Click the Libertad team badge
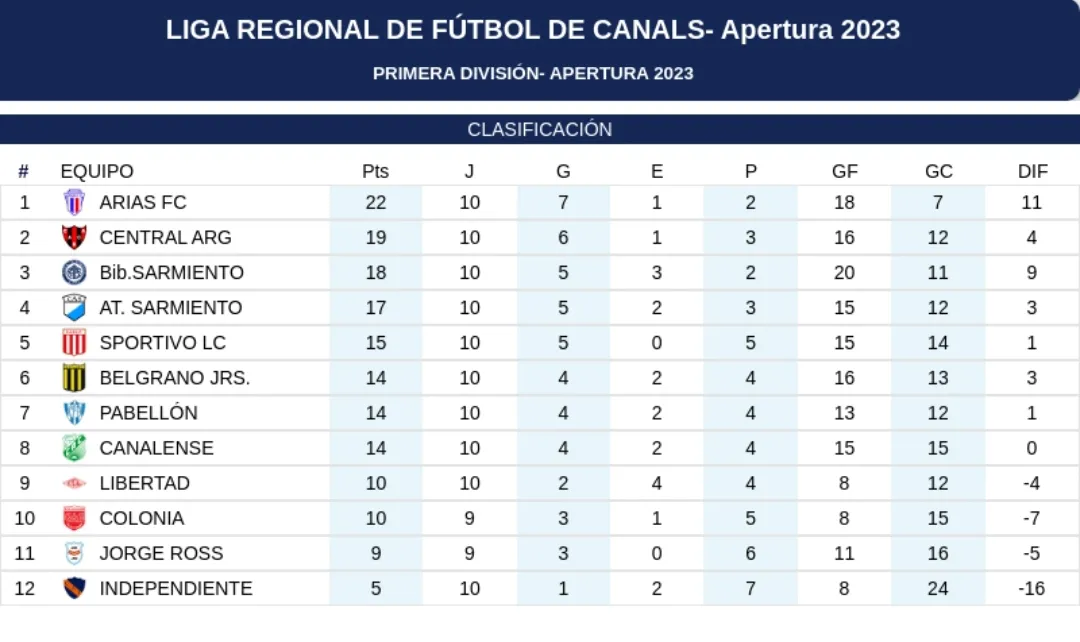 coord(74,483)
